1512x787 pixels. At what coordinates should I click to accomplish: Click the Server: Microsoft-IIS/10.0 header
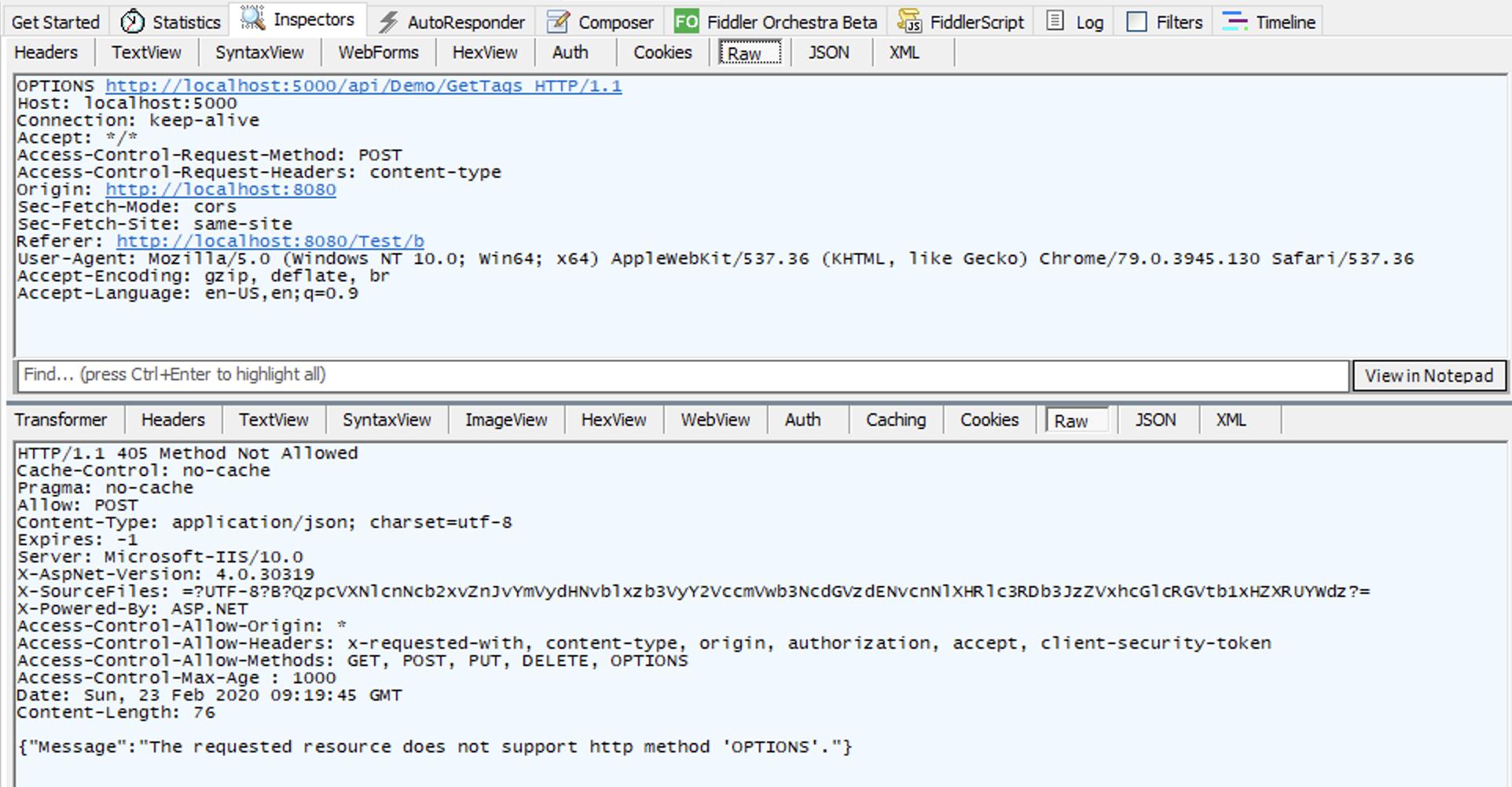coord(160,557)
